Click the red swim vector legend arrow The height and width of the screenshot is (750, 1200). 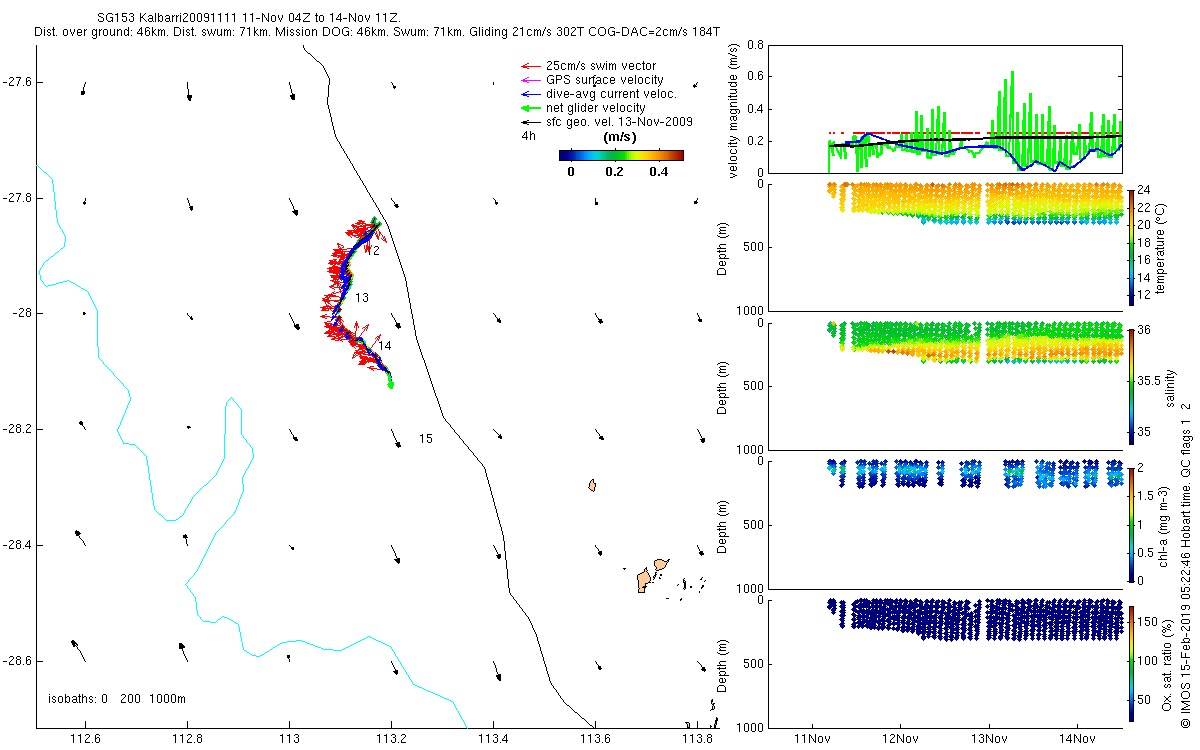(x=530, y=66)
